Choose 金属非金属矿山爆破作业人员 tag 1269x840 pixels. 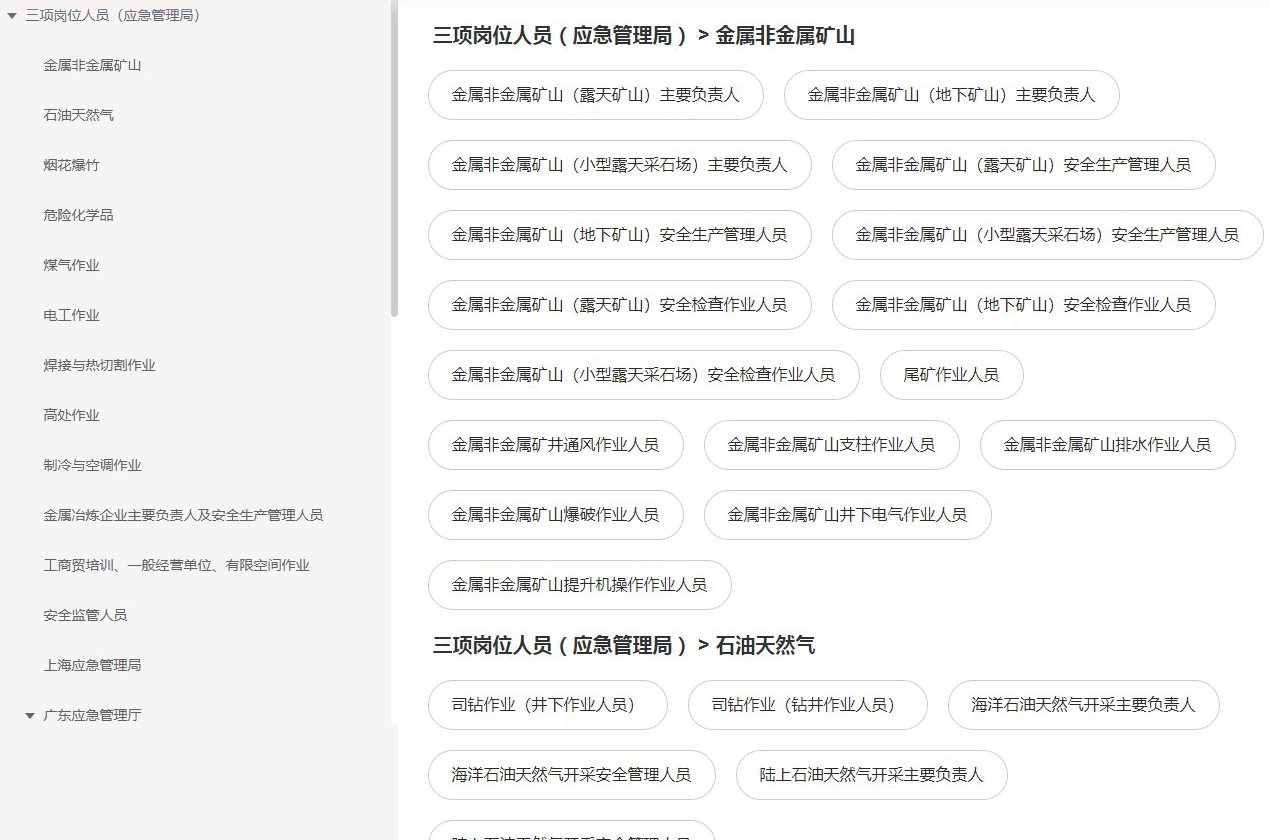(x=555, y=515)
